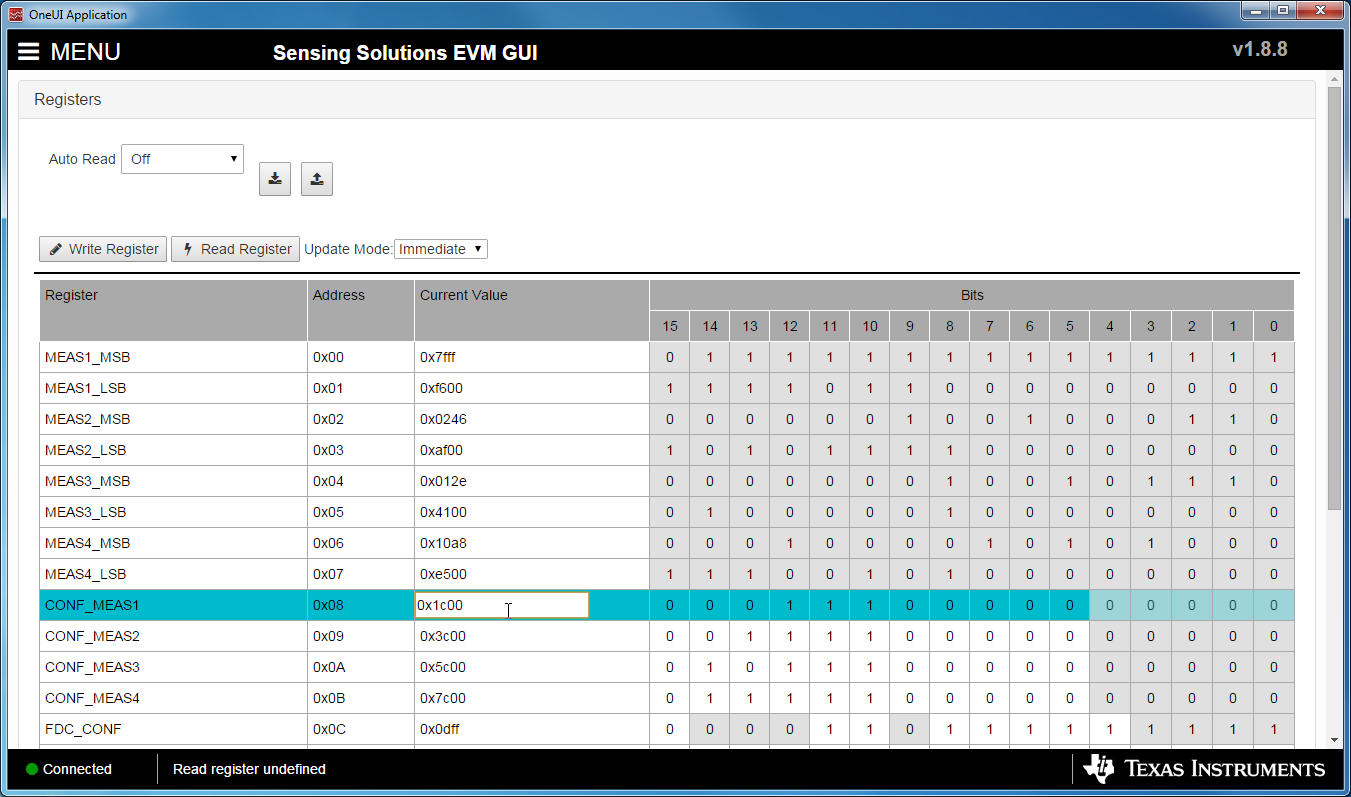
Task: Toggle bit 15 of MEAS1_LSB register
Action: coord(669,388)
